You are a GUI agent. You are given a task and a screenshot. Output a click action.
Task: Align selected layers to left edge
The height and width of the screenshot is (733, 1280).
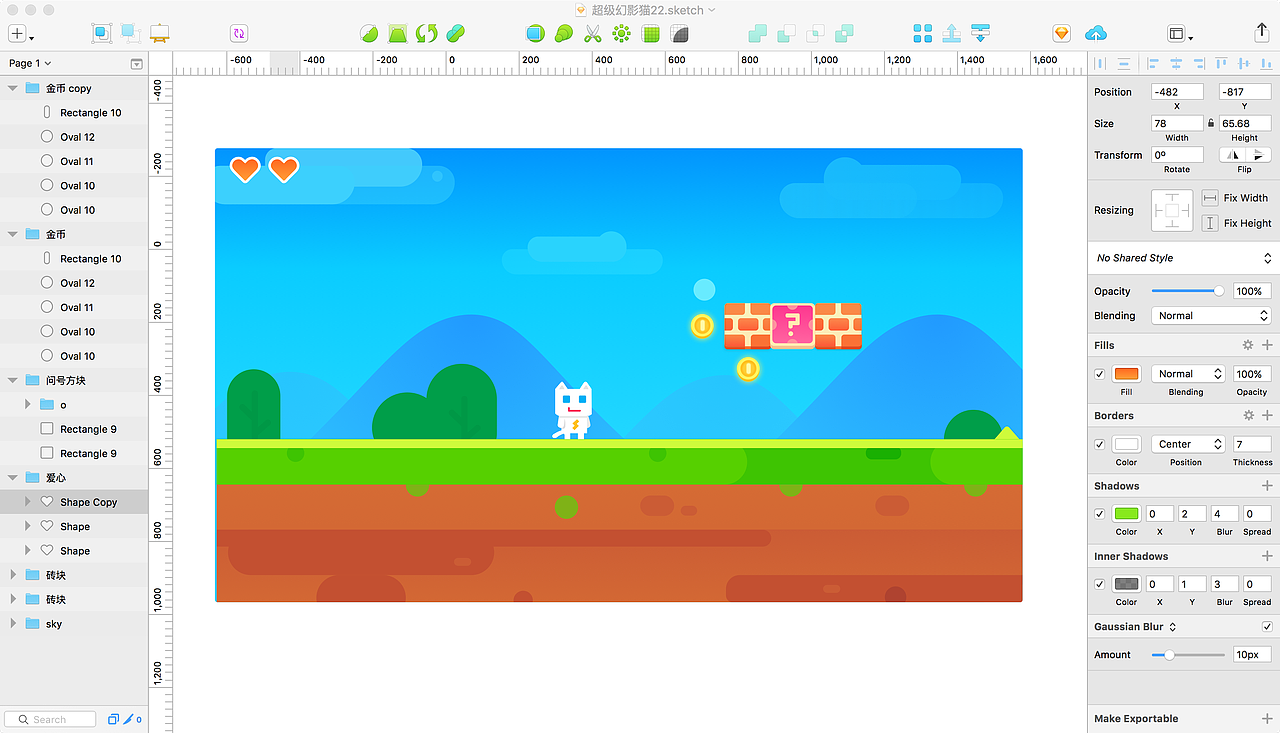pos(1152,63)
